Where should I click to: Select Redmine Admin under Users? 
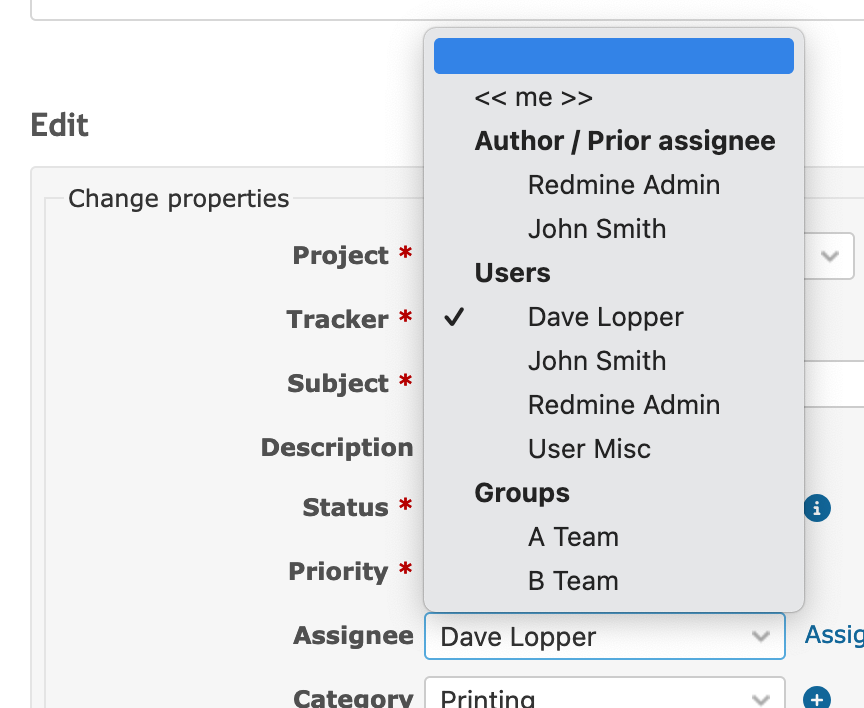623,405
